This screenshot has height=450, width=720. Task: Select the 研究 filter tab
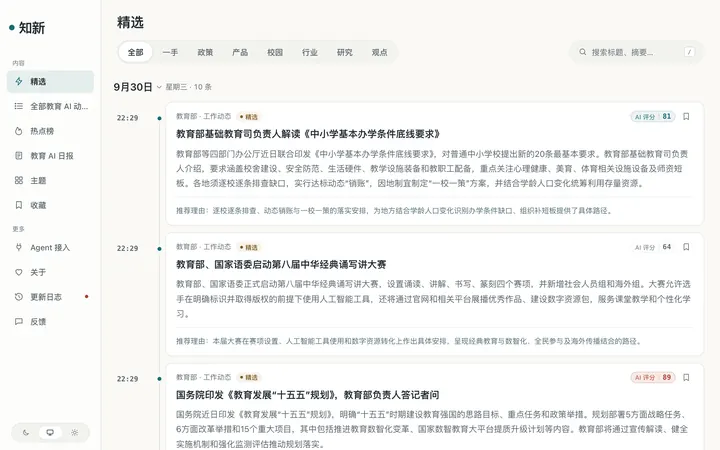point(345,52)
